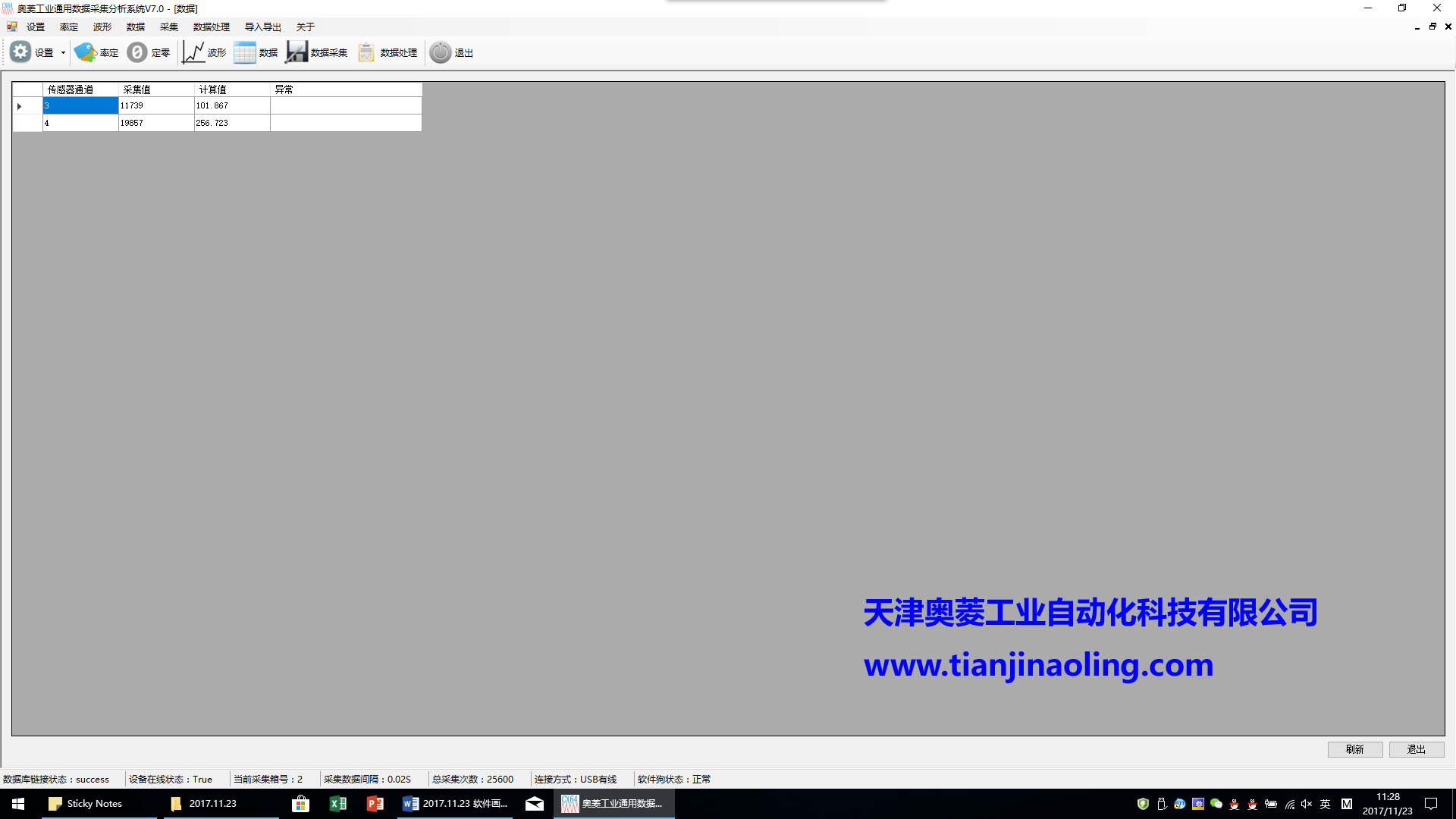Click the 软件狗状态 正常 status entry
This screenshot has height=819, width=1456.
(x=674, y=779)
